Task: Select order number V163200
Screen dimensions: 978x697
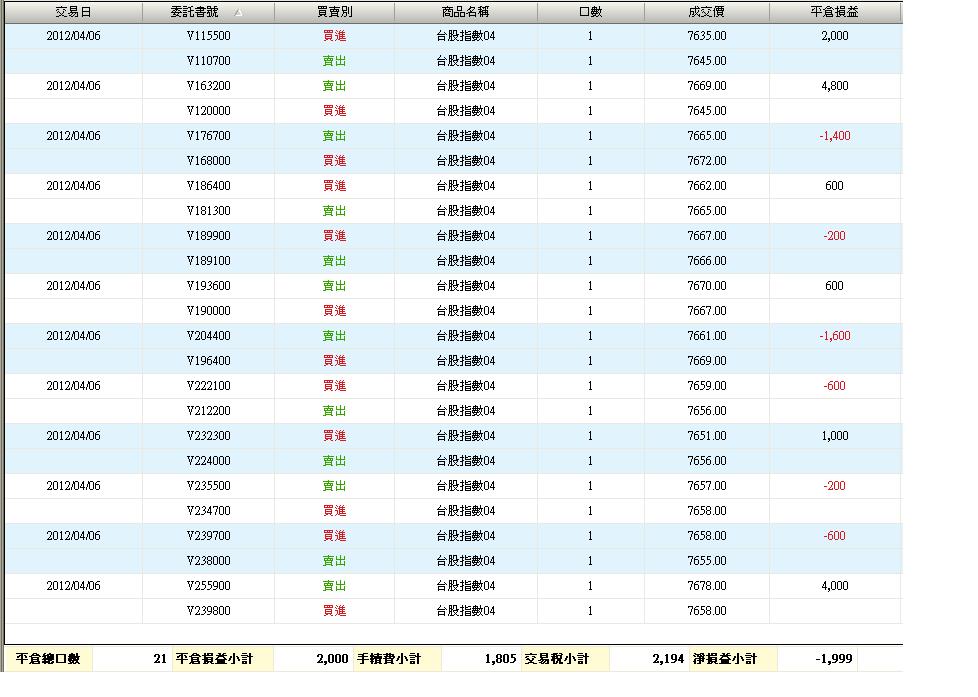Action: tap(208, 86)
